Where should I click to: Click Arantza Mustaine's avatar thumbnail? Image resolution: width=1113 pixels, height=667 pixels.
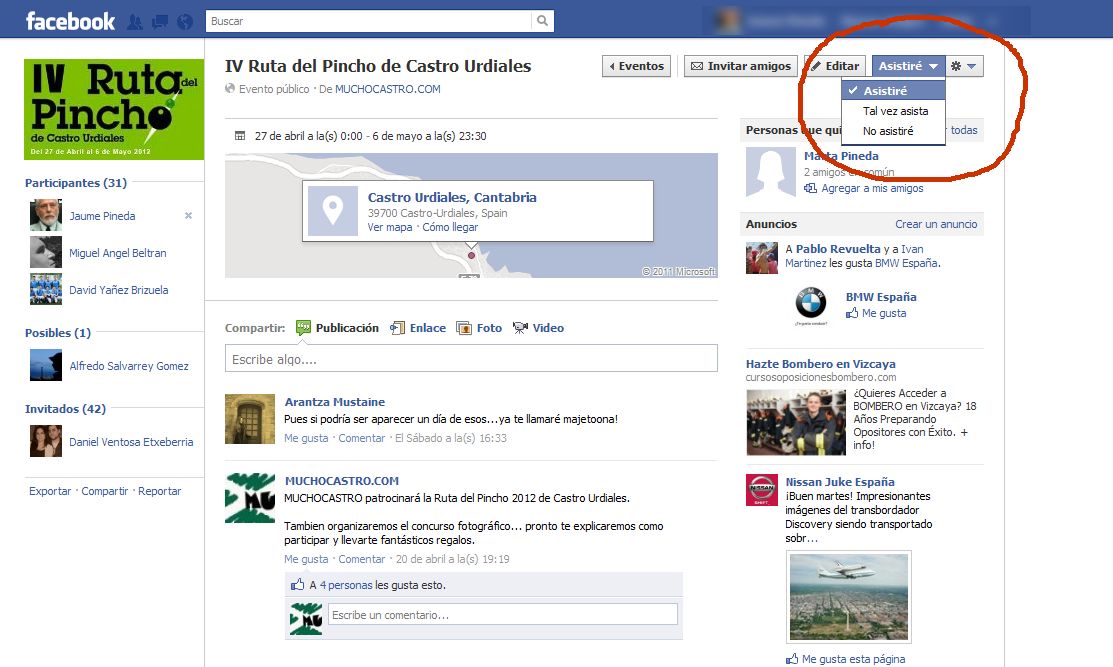(x=250, y=419)
